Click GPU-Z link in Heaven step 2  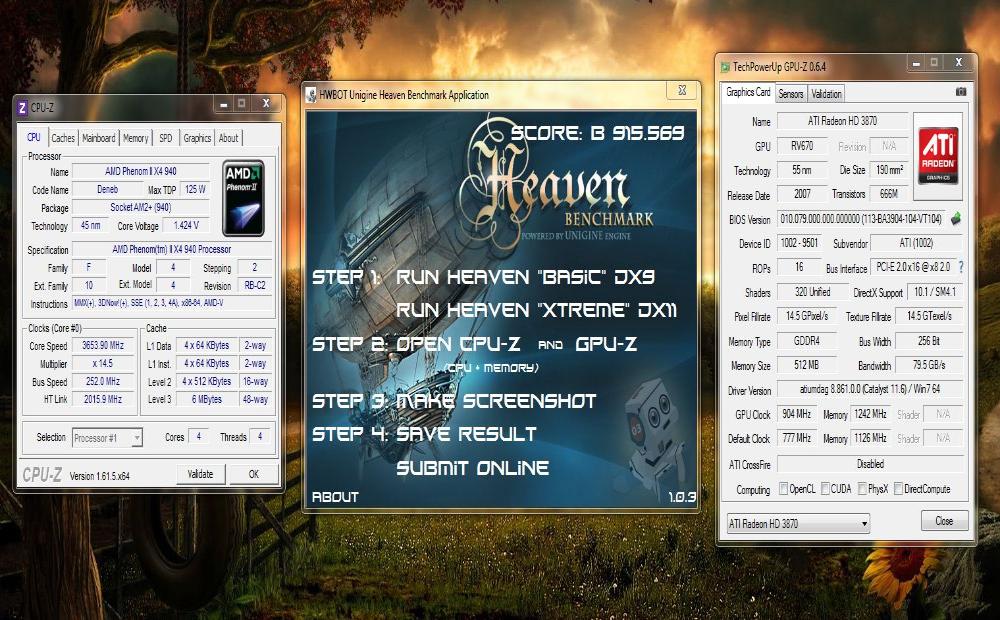click(x=606, y=344)
